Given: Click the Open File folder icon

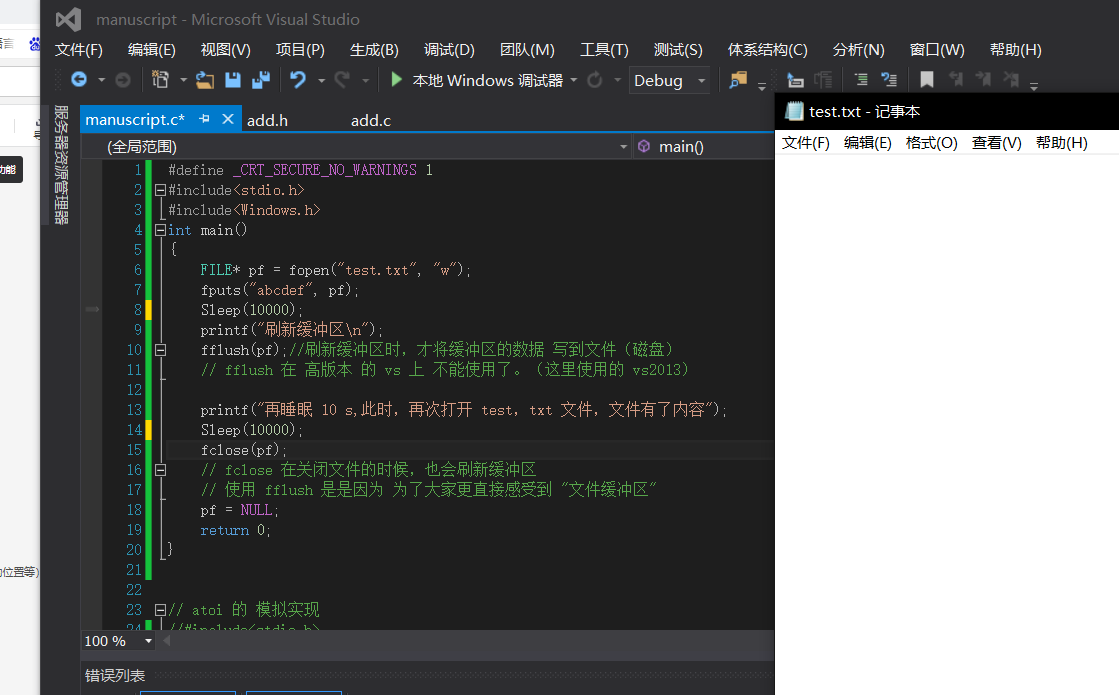Looking at the screenshot, I should click(x=205, y=80).
